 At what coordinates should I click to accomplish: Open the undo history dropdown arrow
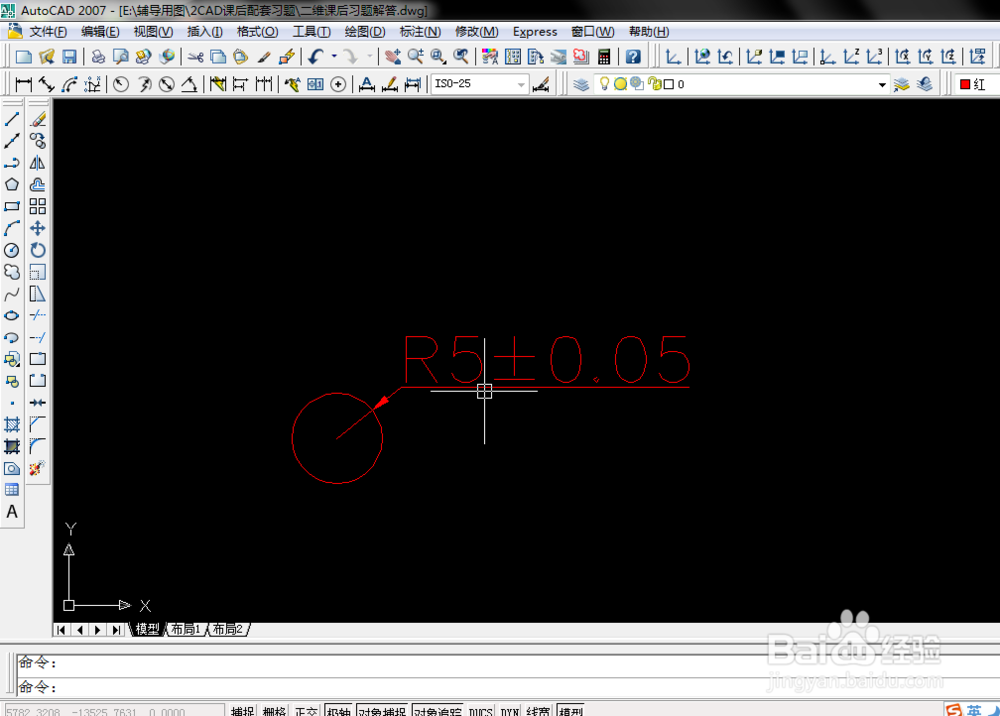coord(334,57)
